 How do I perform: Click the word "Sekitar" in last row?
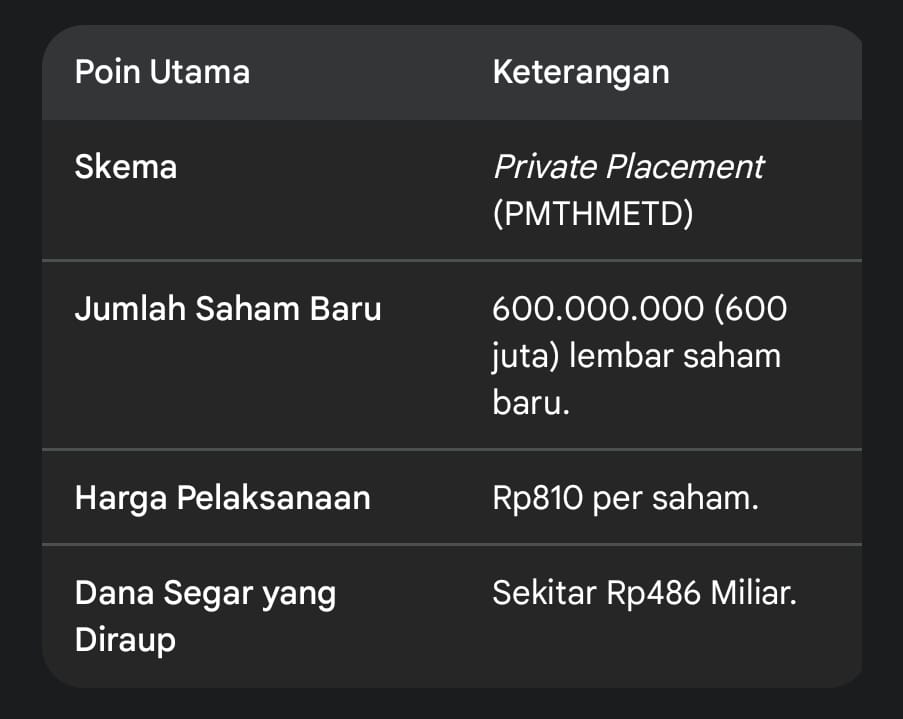pos(545,593)
